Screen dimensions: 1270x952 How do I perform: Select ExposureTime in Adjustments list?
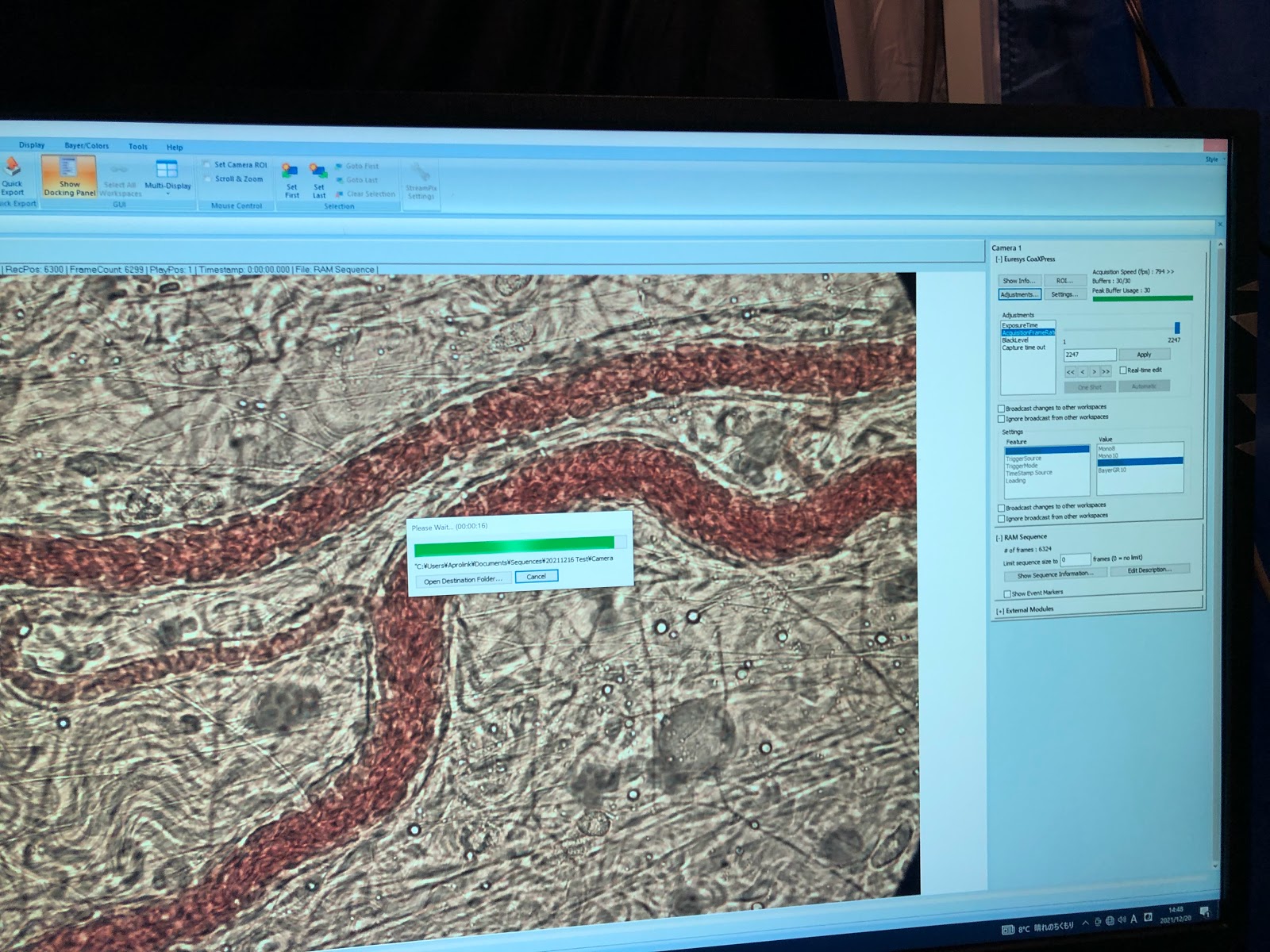1028,325
